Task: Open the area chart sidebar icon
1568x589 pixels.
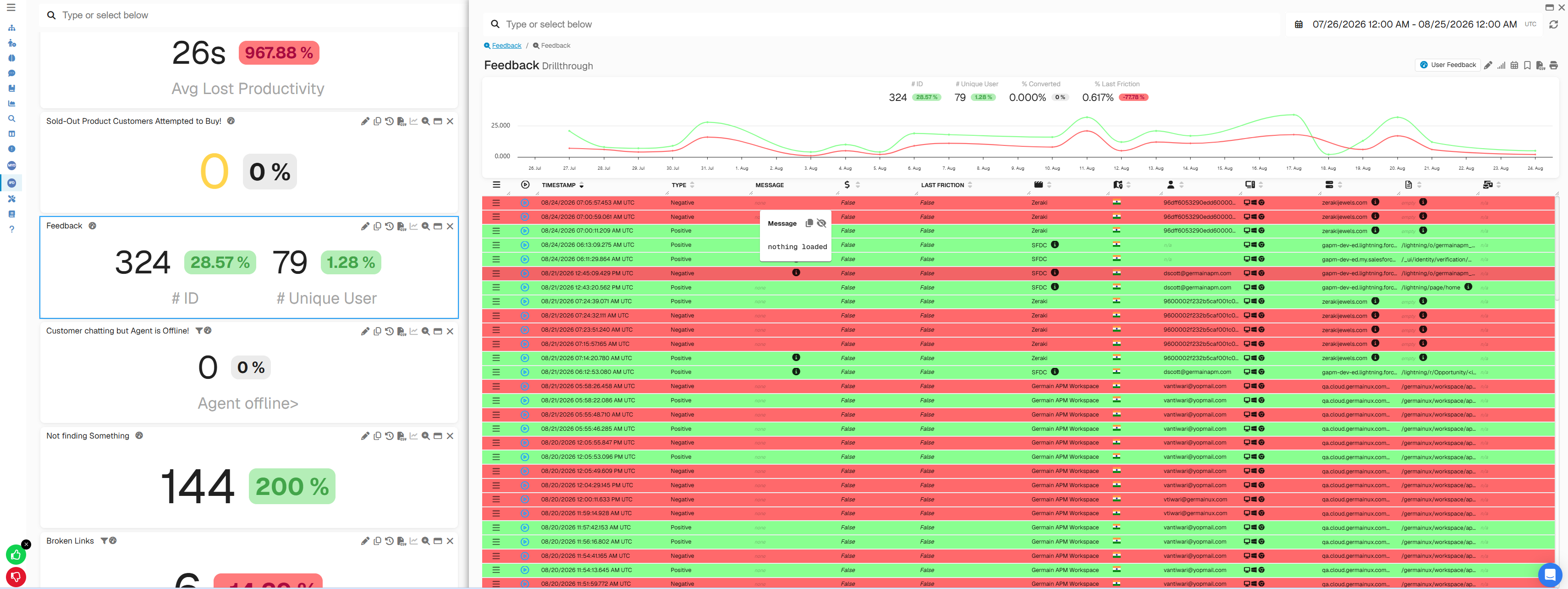Action: (11, 104)
